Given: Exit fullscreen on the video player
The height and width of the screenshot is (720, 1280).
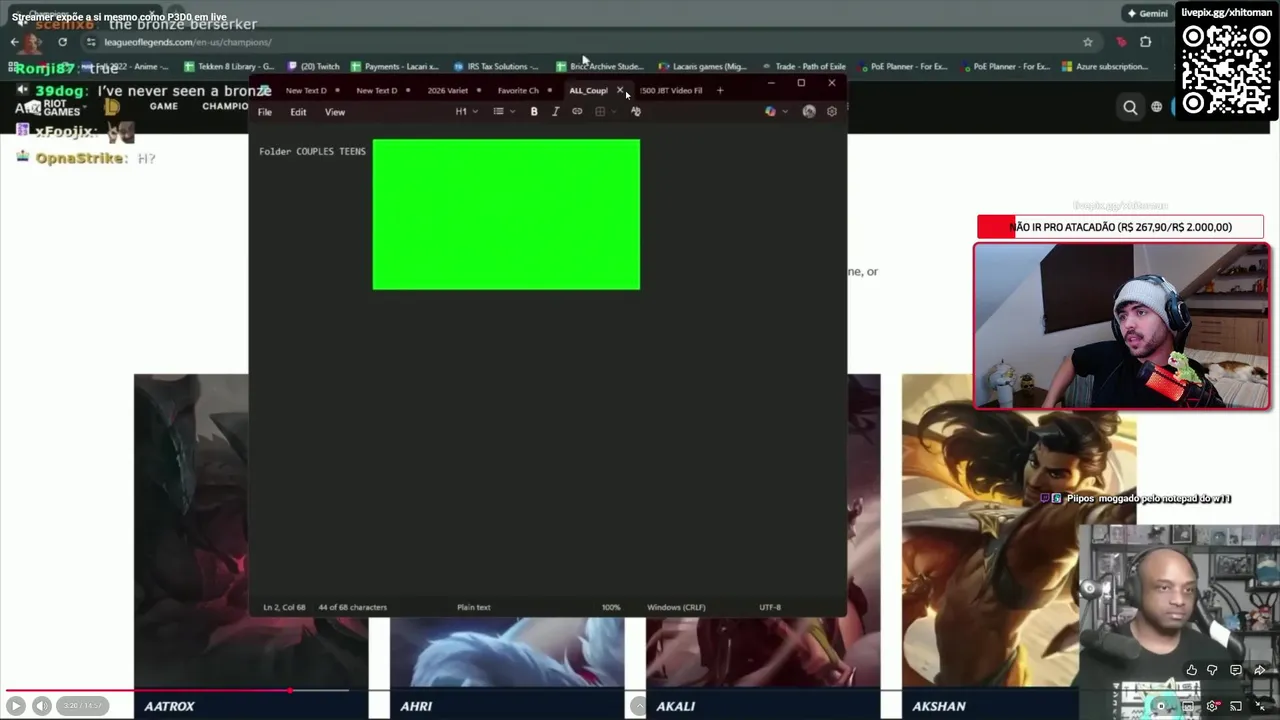Looking at the screenshot, I should coord(1260,706).
